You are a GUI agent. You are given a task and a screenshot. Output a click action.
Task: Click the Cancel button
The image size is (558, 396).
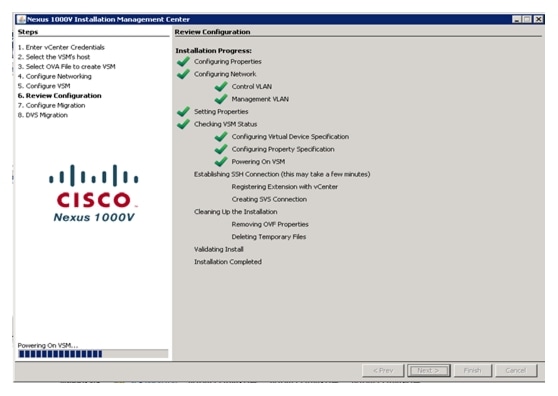point(516,370)
